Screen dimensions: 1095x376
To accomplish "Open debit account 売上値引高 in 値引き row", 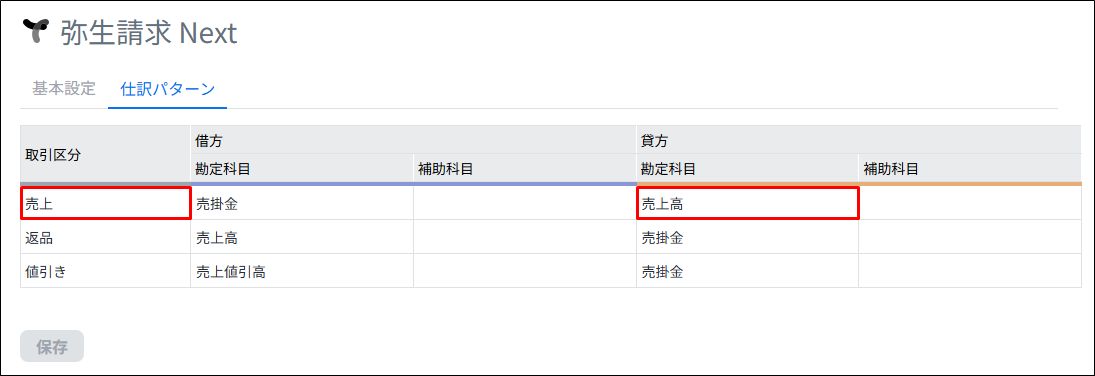I will click(x=302, y=271).
